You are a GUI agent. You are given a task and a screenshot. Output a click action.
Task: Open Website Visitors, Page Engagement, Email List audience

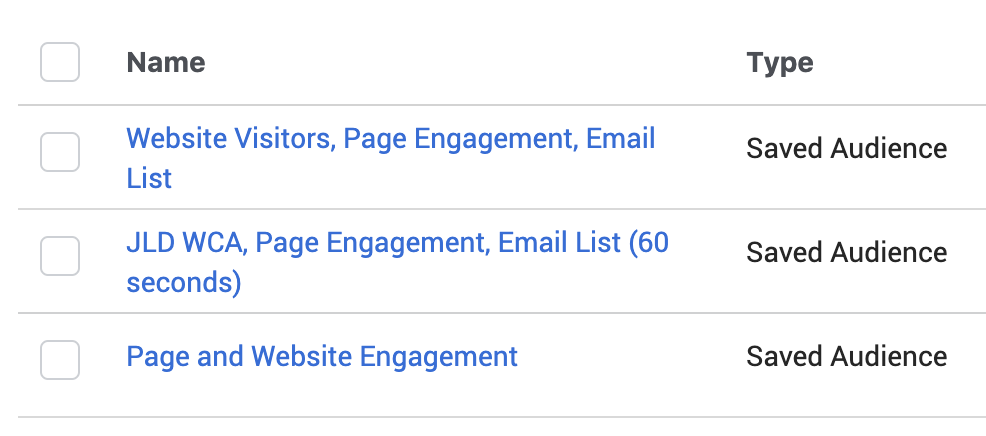tap(391, 158)
